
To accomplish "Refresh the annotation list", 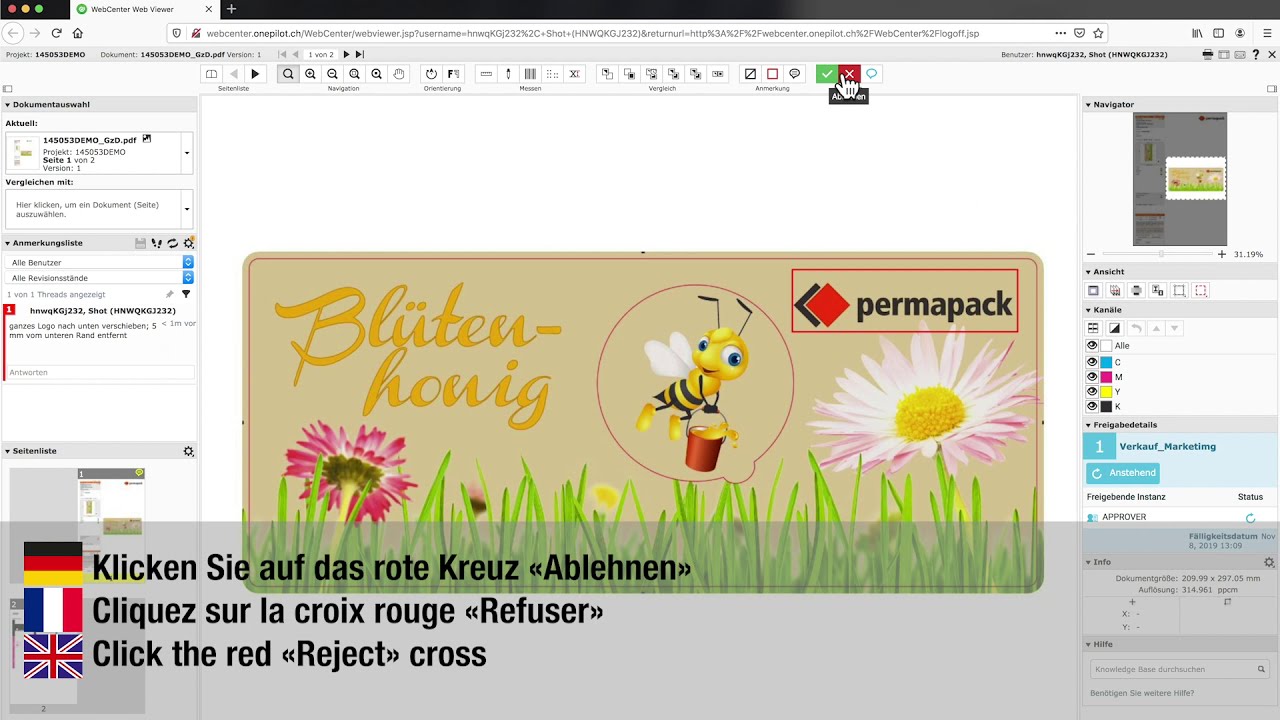I will (172, 243).
